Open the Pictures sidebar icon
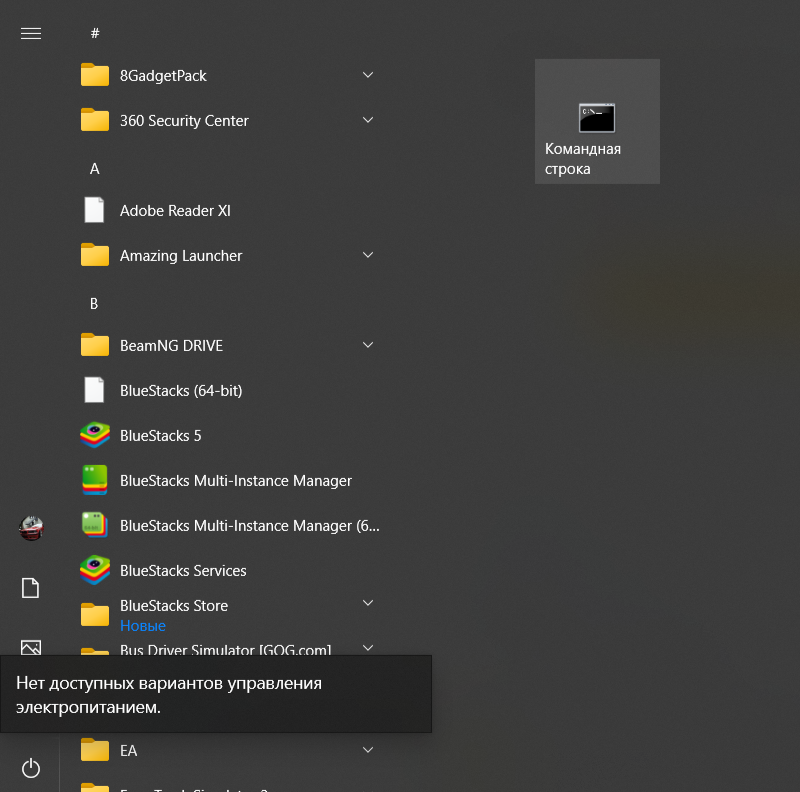The image size is (800, 792). [x=30, y=646]
